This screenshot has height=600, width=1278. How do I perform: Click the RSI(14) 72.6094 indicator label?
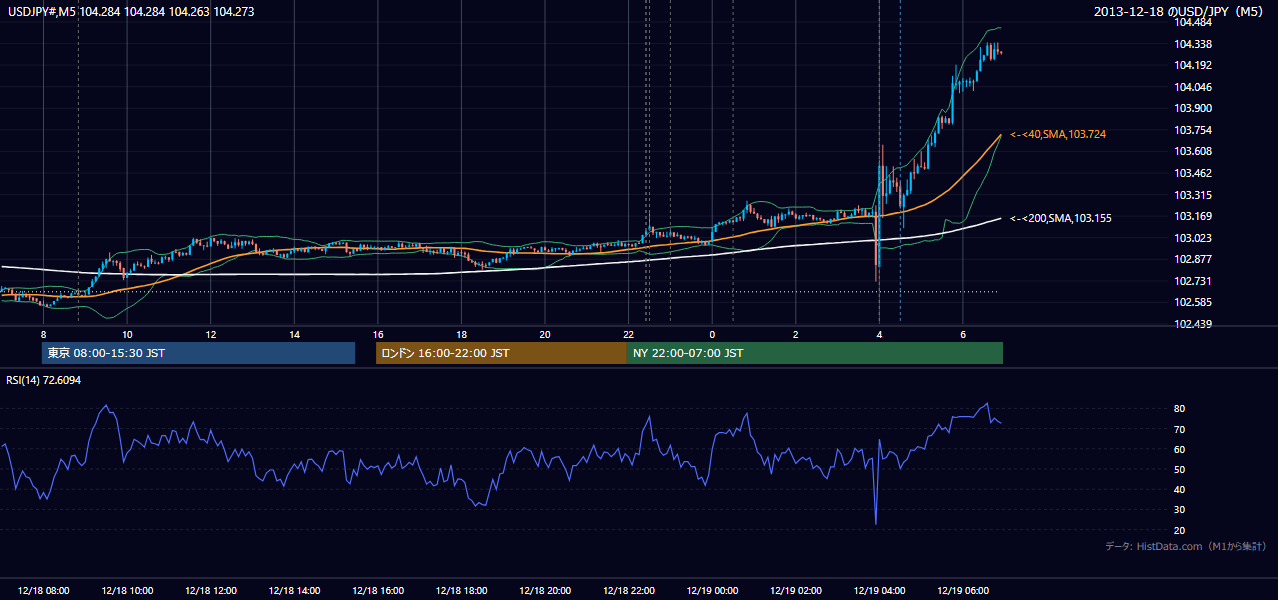[x=44, y=380]
